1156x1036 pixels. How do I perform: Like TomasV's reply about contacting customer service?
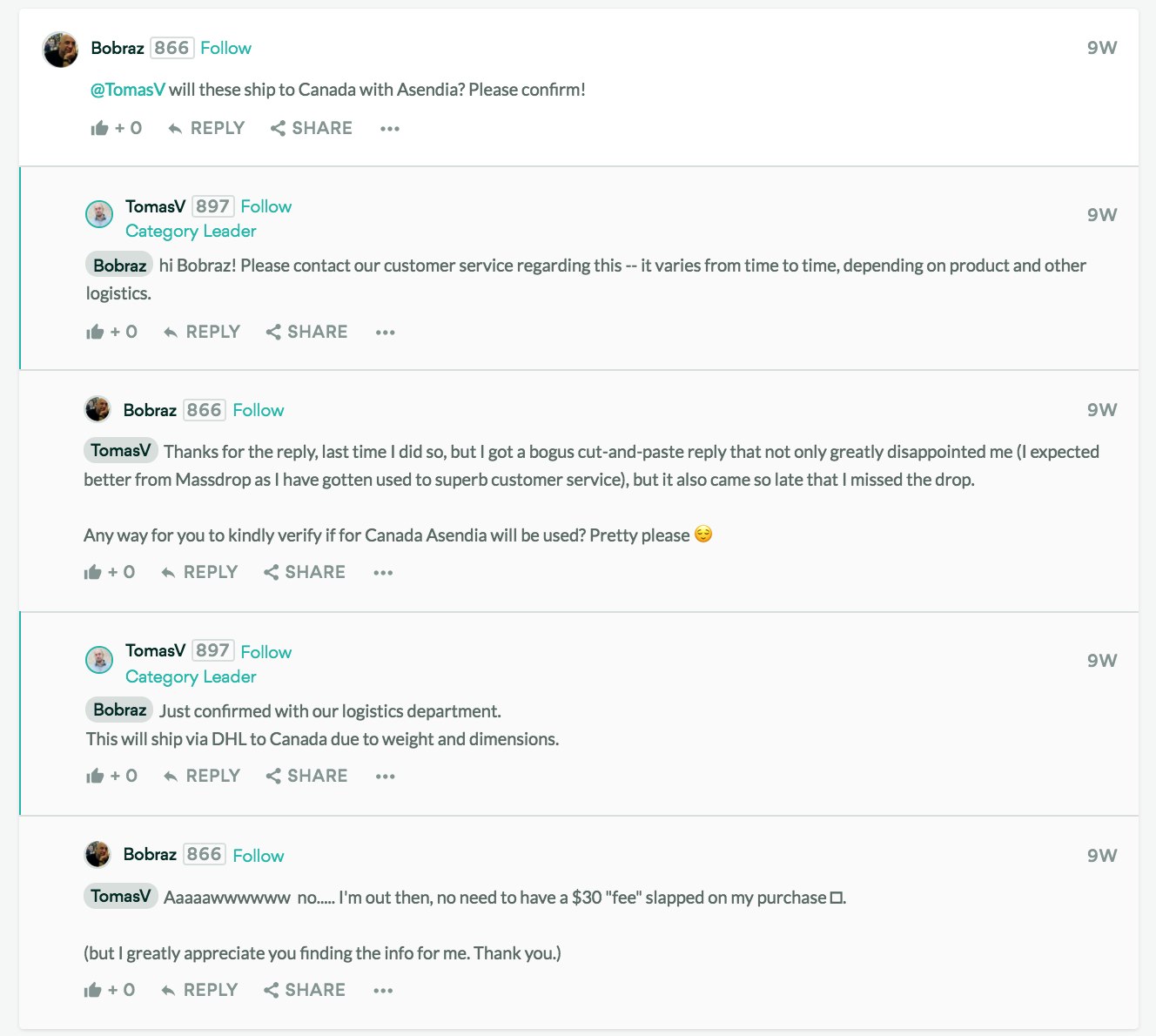pos(95,333)
